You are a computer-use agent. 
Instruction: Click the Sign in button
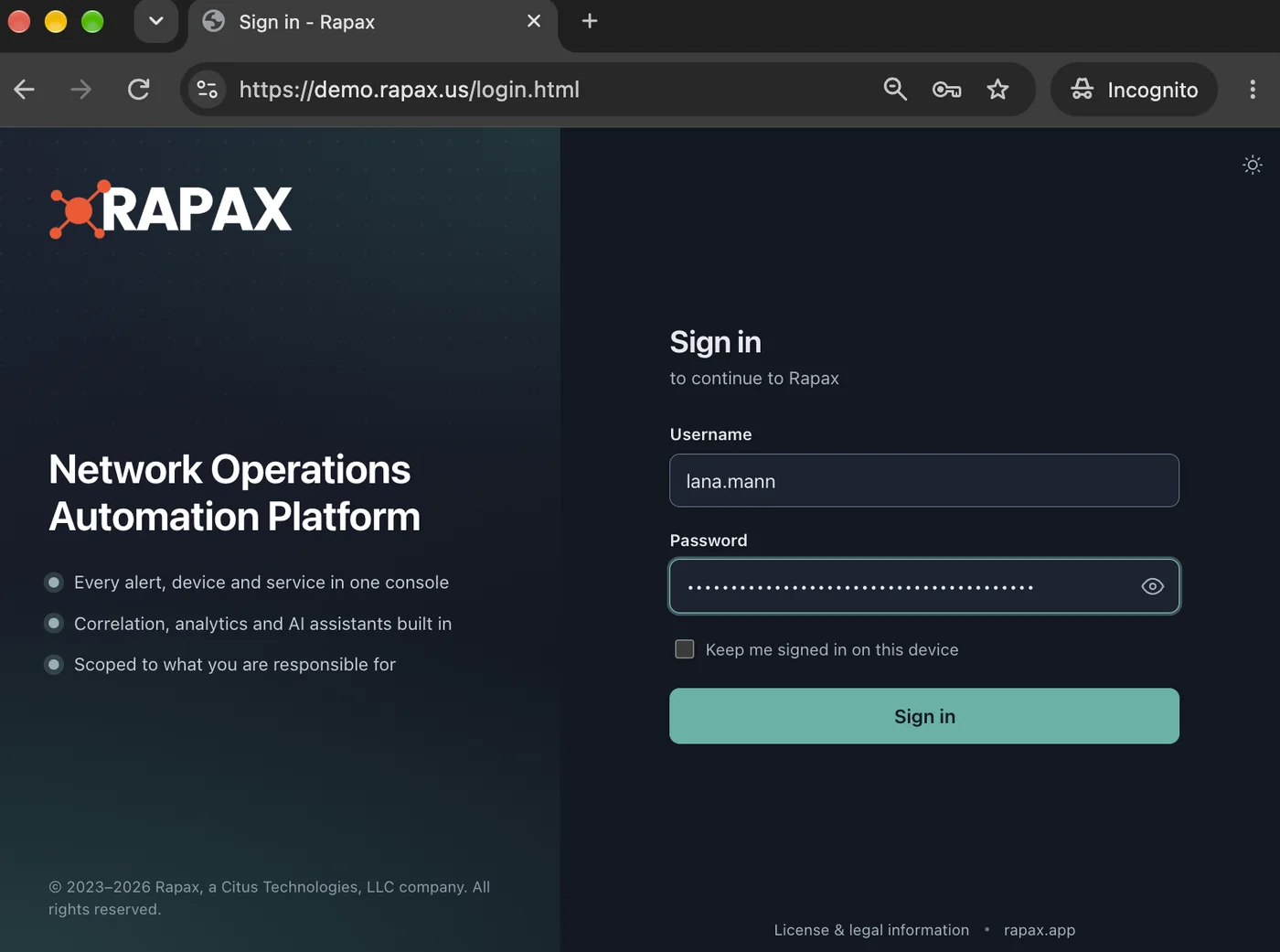pos(923,716)
